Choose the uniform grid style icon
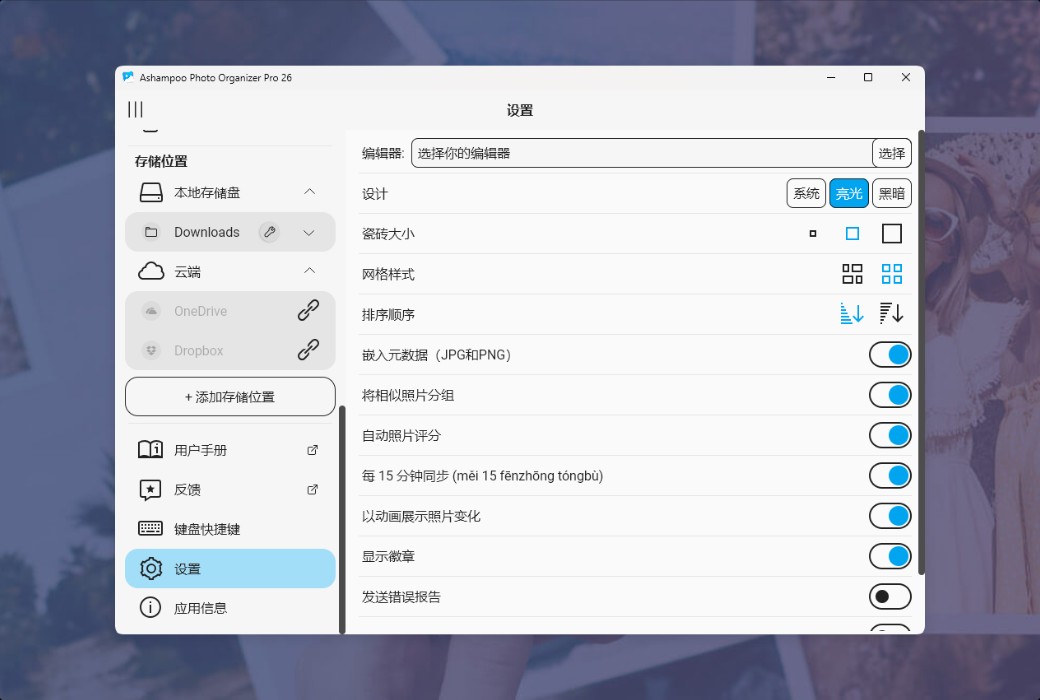This screenshot has width=1040, height=700. click(x=890, y=273)
